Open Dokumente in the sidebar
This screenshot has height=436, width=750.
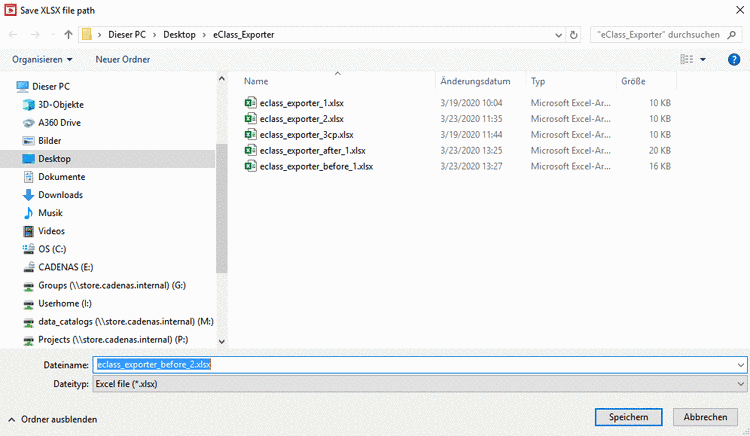[62, 177]
